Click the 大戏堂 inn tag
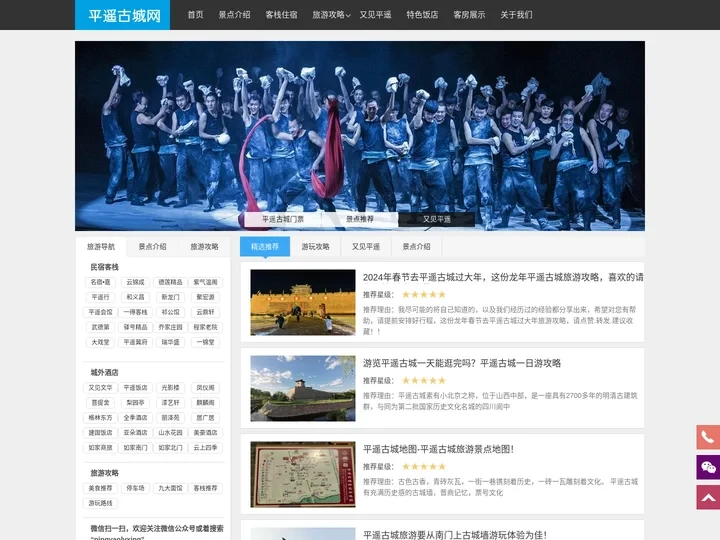The image size is (720, 540). pos(101,342)
